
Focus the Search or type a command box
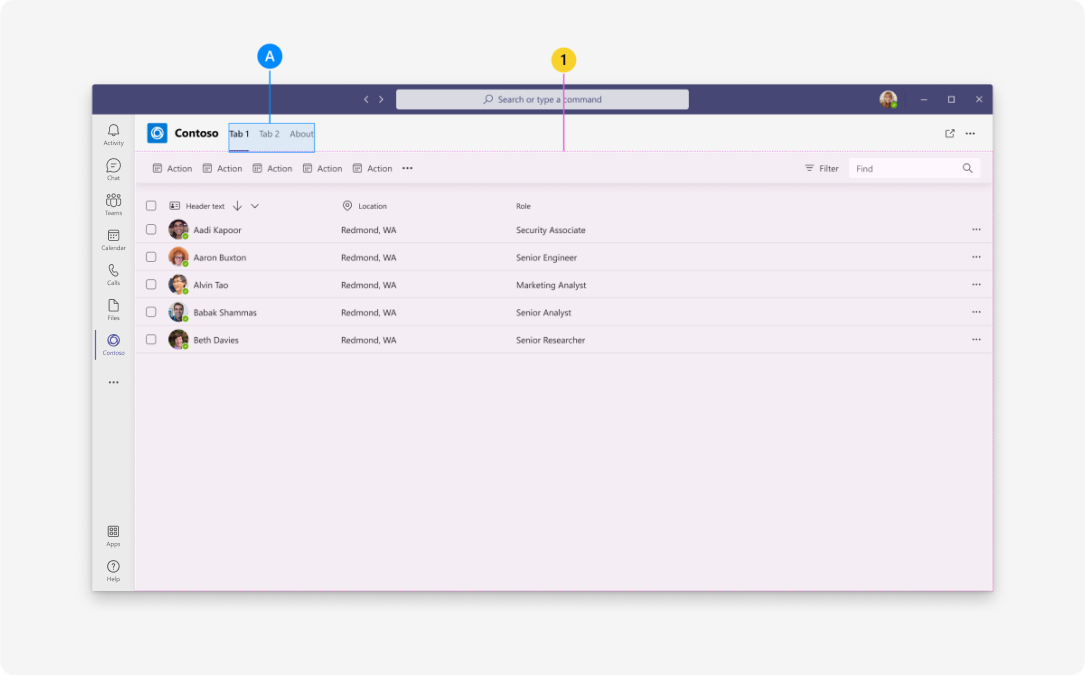click(542, 99)
